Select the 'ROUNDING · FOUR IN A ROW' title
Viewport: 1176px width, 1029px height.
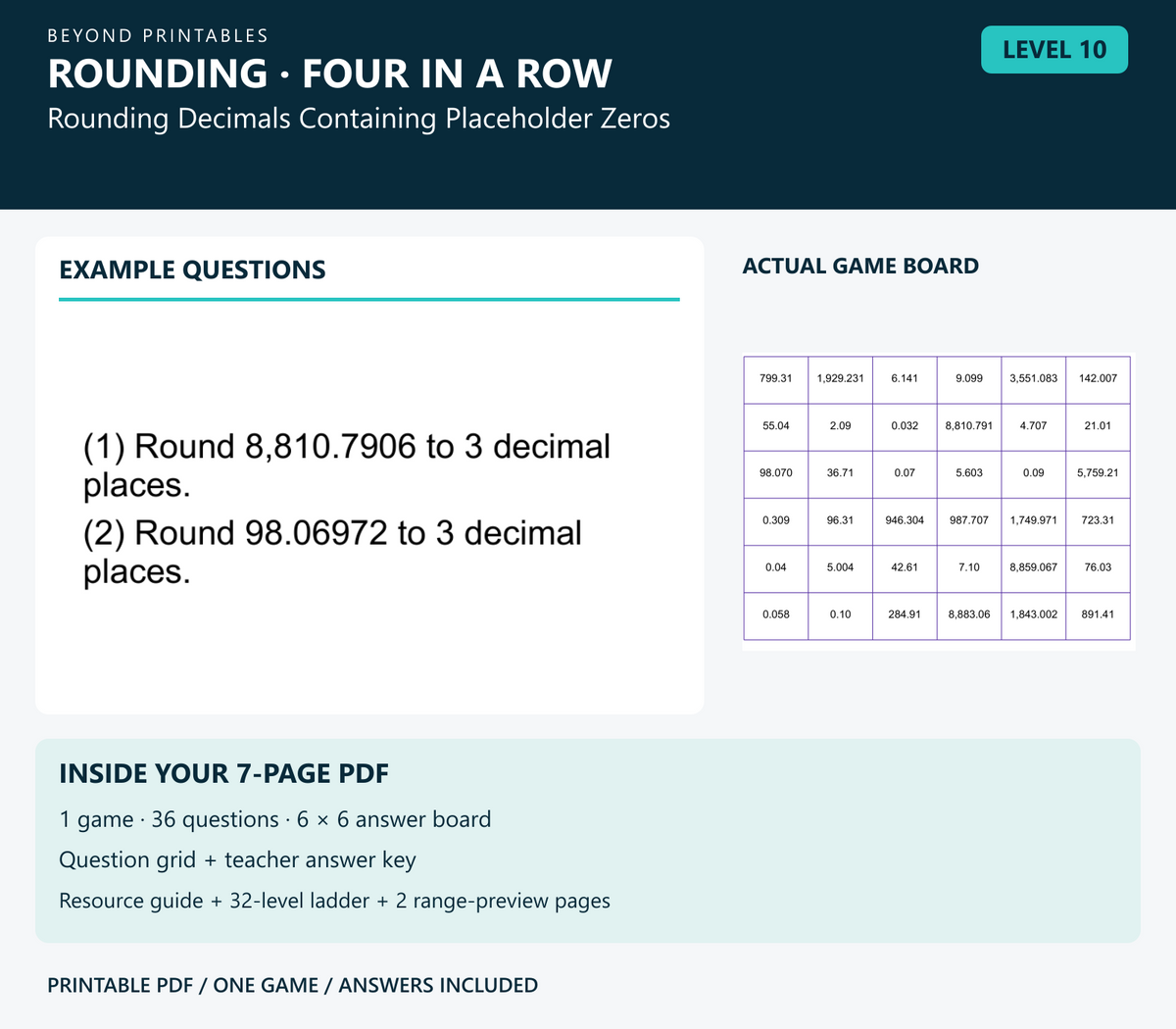330,74
